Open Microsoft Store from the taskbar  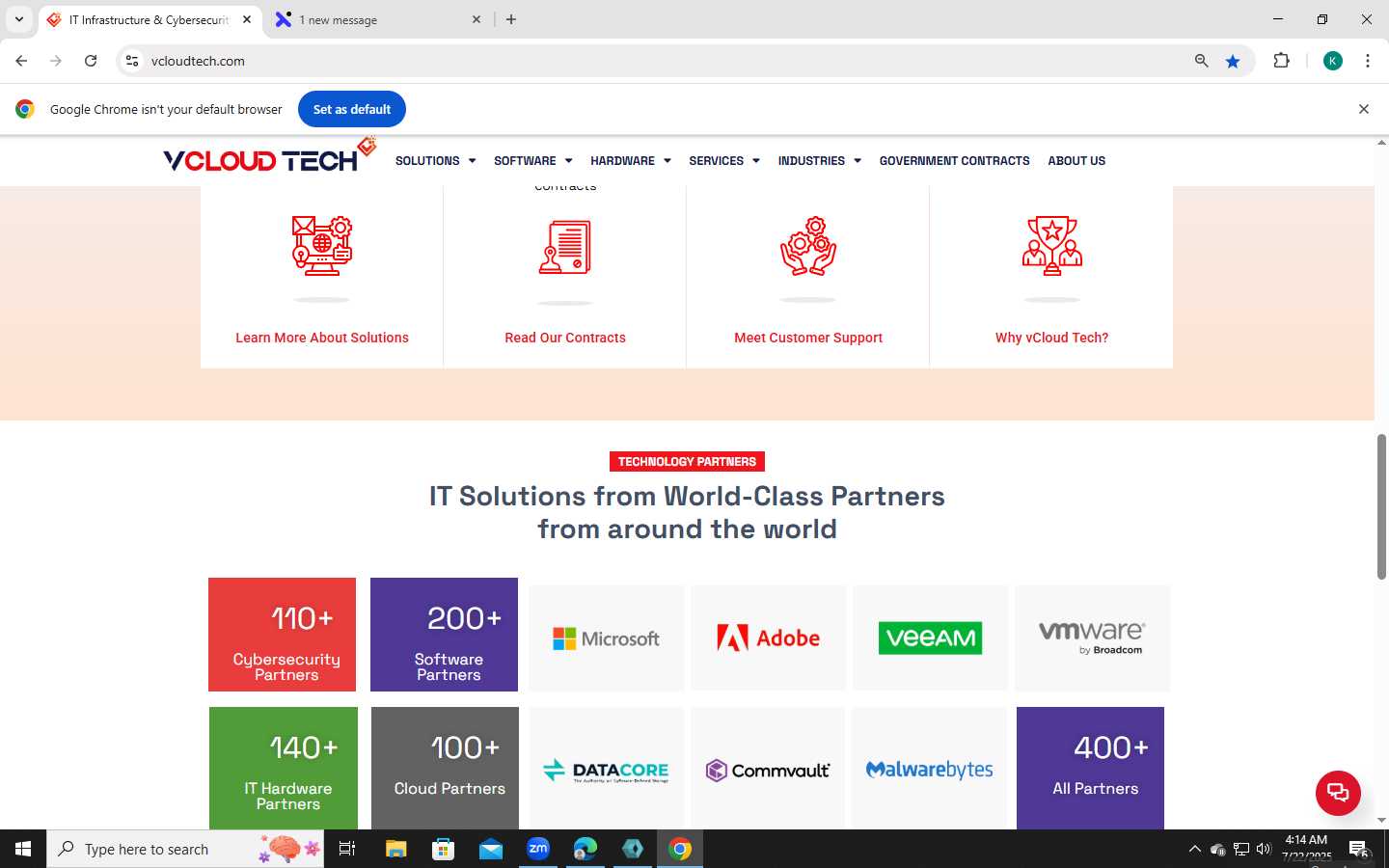[x=443, y=849]
